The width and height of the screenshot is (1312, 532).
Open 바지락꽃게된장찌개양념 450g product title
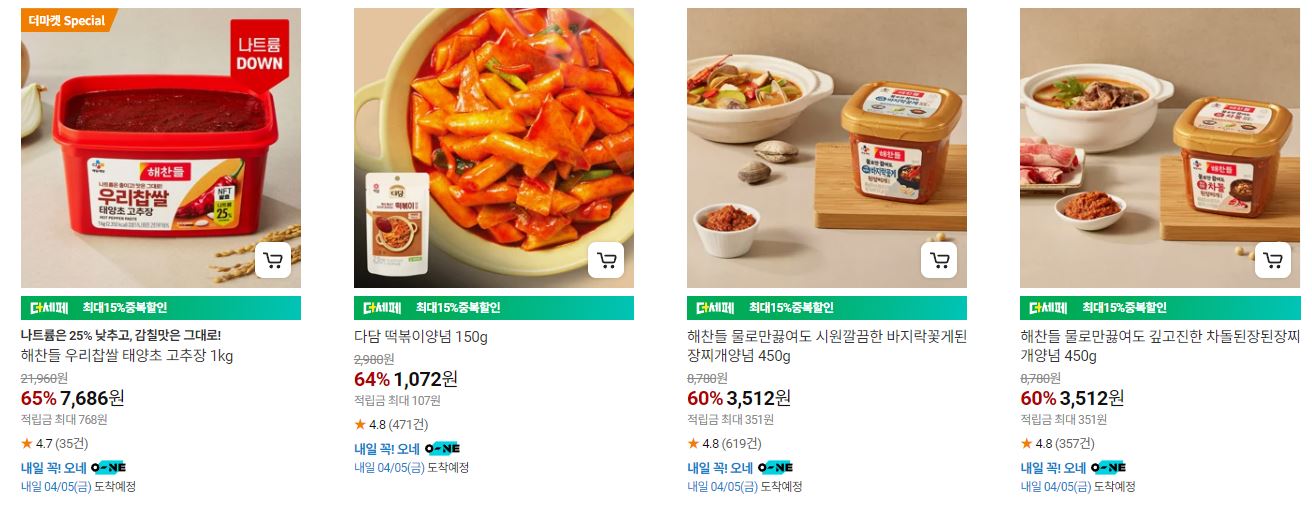click(827, 346)
